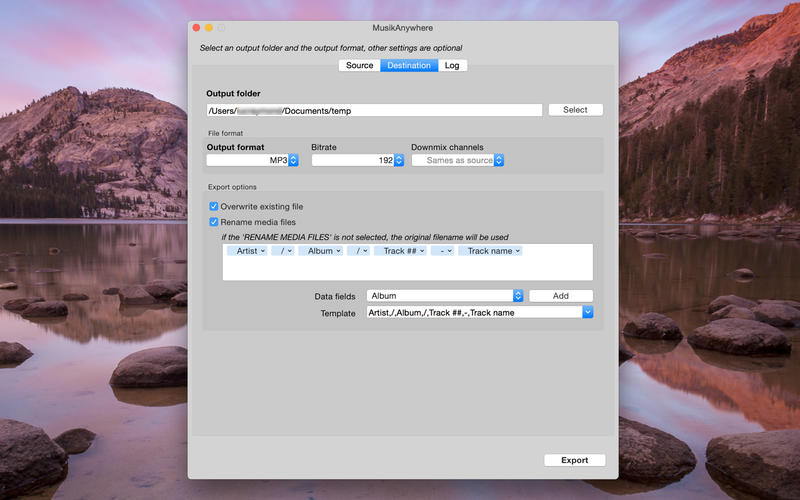800x500 pixels.
Task: Enable the Overwrite existing file checkbox
Action: coord(214,207)
